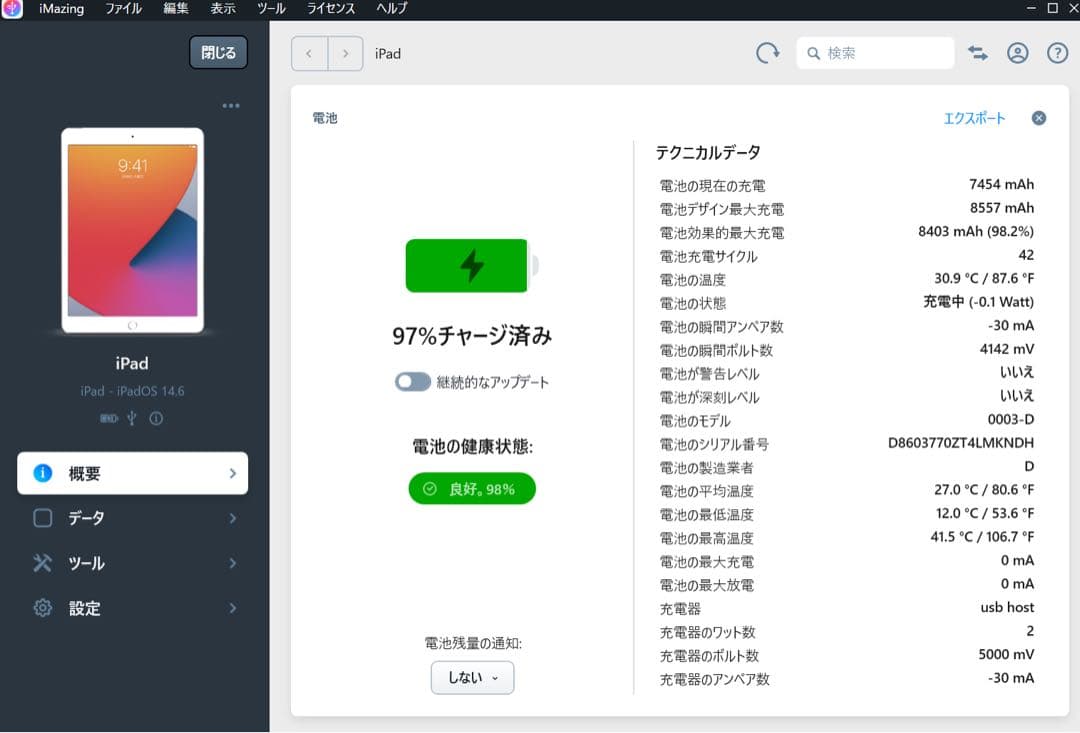Viewport: 1080px width, 733px height.
Task: Click the エクスポート link
Action: (x=976, y=117)
